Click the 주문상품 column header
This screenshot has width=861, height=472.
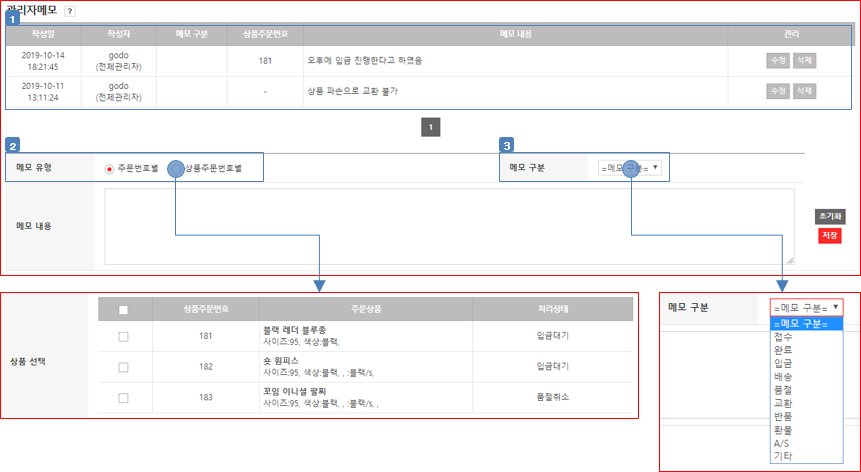click(x=366, y=310)
